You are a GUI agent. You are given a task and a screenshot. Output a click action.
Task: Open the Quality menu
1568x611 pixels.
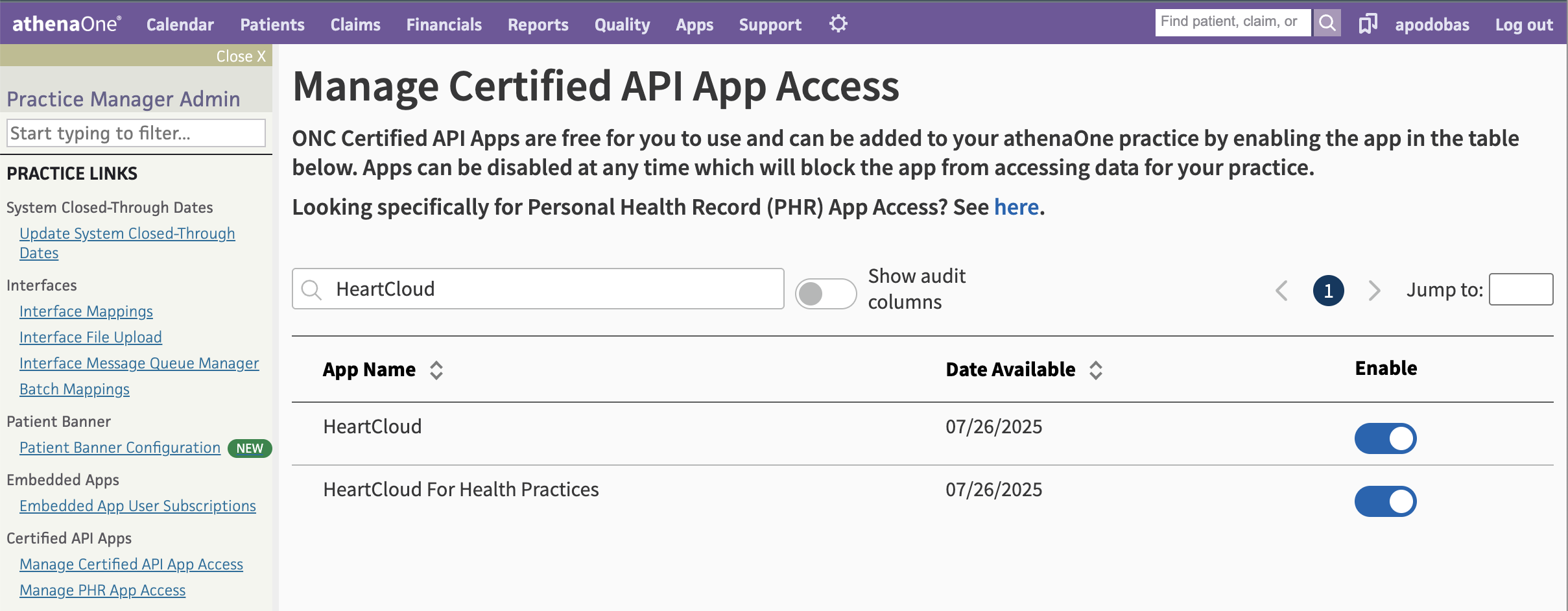(x=622, y=25)
